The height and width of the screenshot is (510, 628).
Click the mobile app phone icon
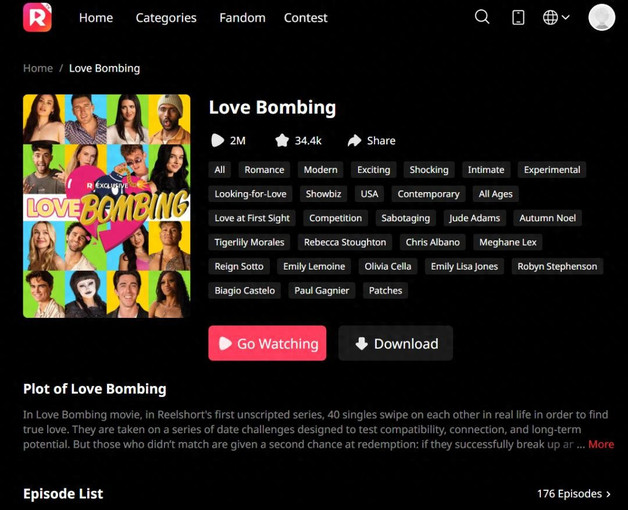[518, 18]
